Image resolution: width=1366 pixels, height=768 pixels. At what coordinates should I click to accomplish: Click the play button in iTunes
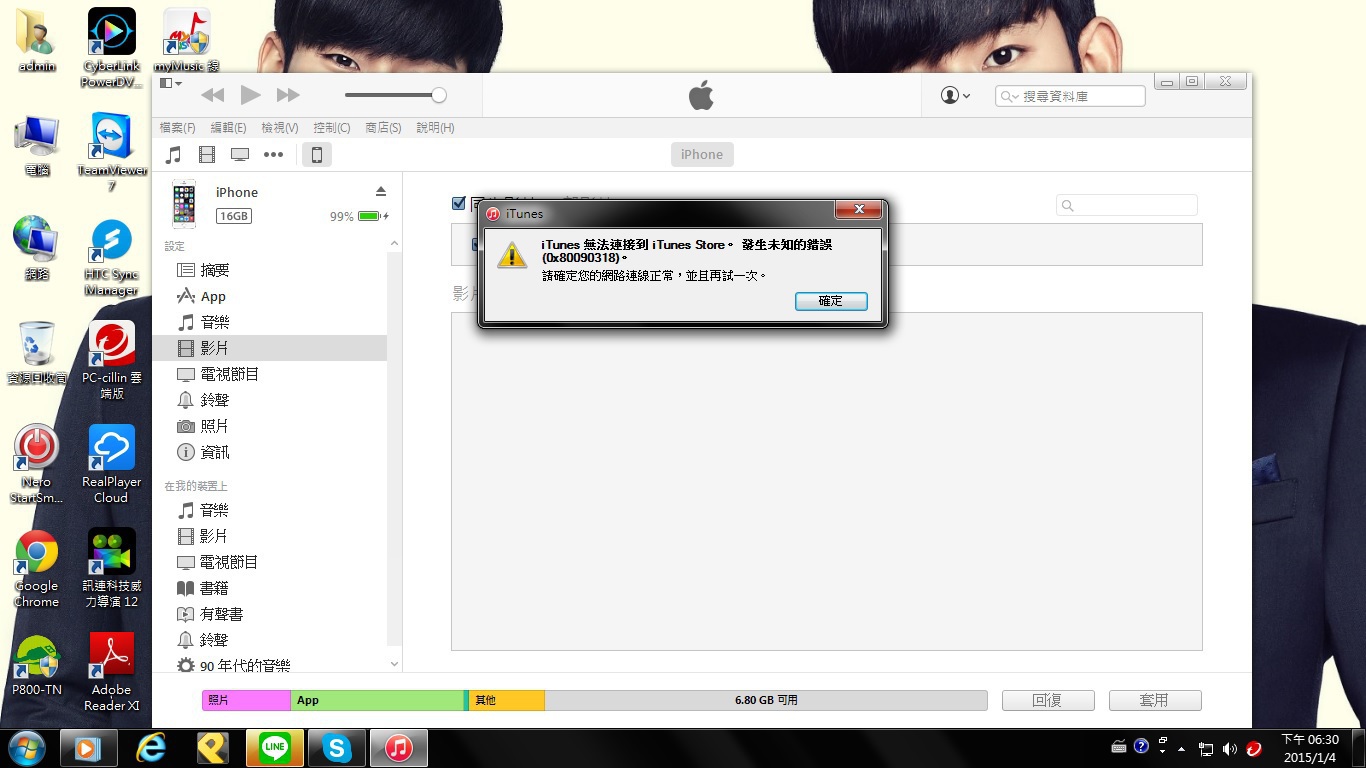click(251, 95)
